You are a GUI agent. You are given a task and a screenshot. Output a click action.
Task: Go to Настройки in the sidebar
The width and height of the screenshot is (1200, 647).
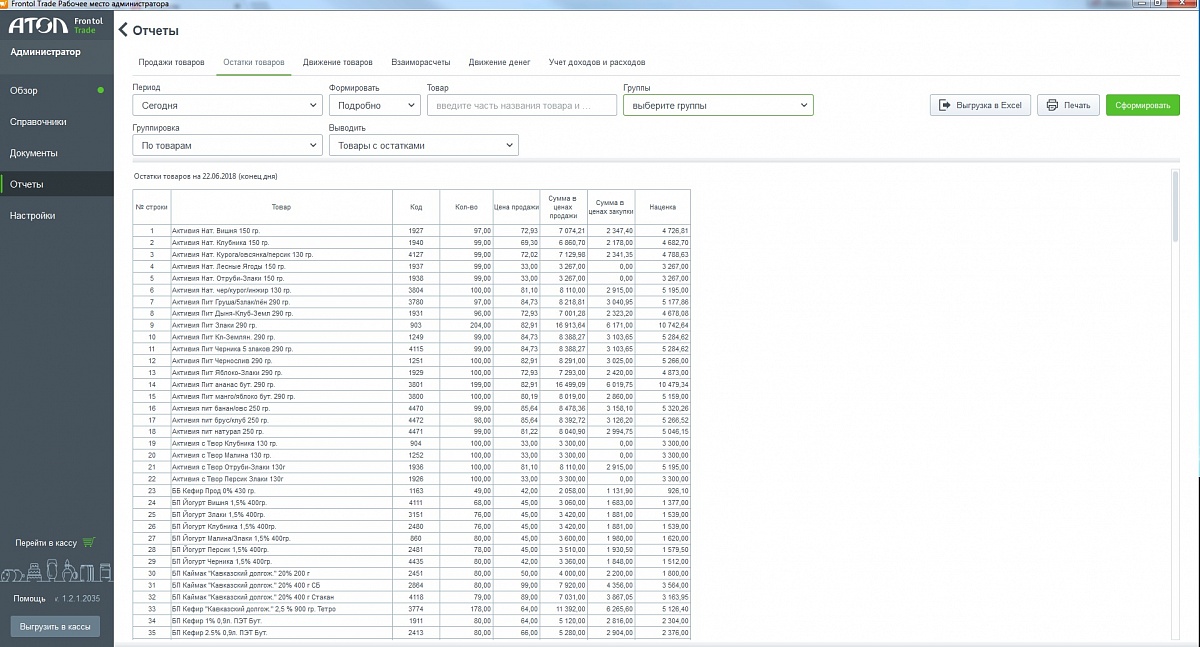coord(32,216)
